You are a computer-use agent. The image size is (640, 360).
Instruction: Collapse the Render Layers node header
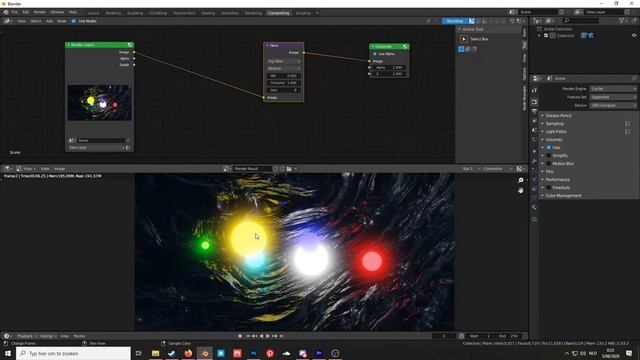pyautogui.click(x=69, y=45)
